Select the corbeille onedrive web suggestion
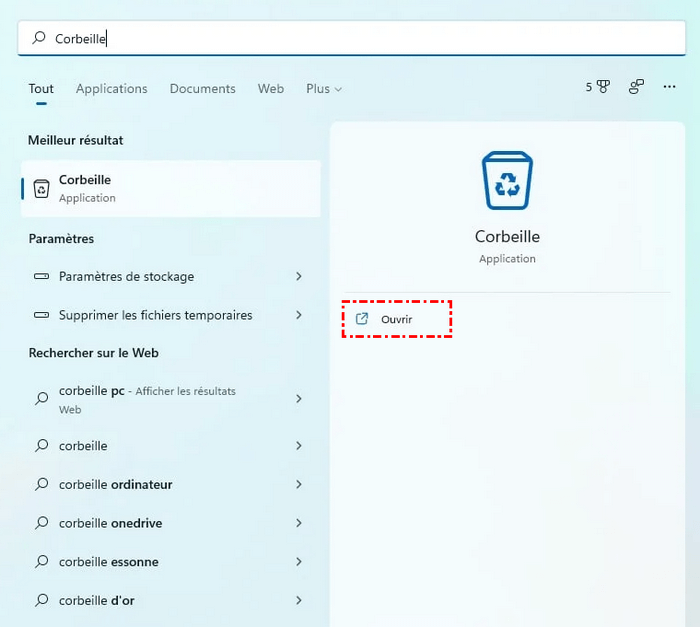The width and height of the screenshot is (700, 627). (x=110, y=523)
